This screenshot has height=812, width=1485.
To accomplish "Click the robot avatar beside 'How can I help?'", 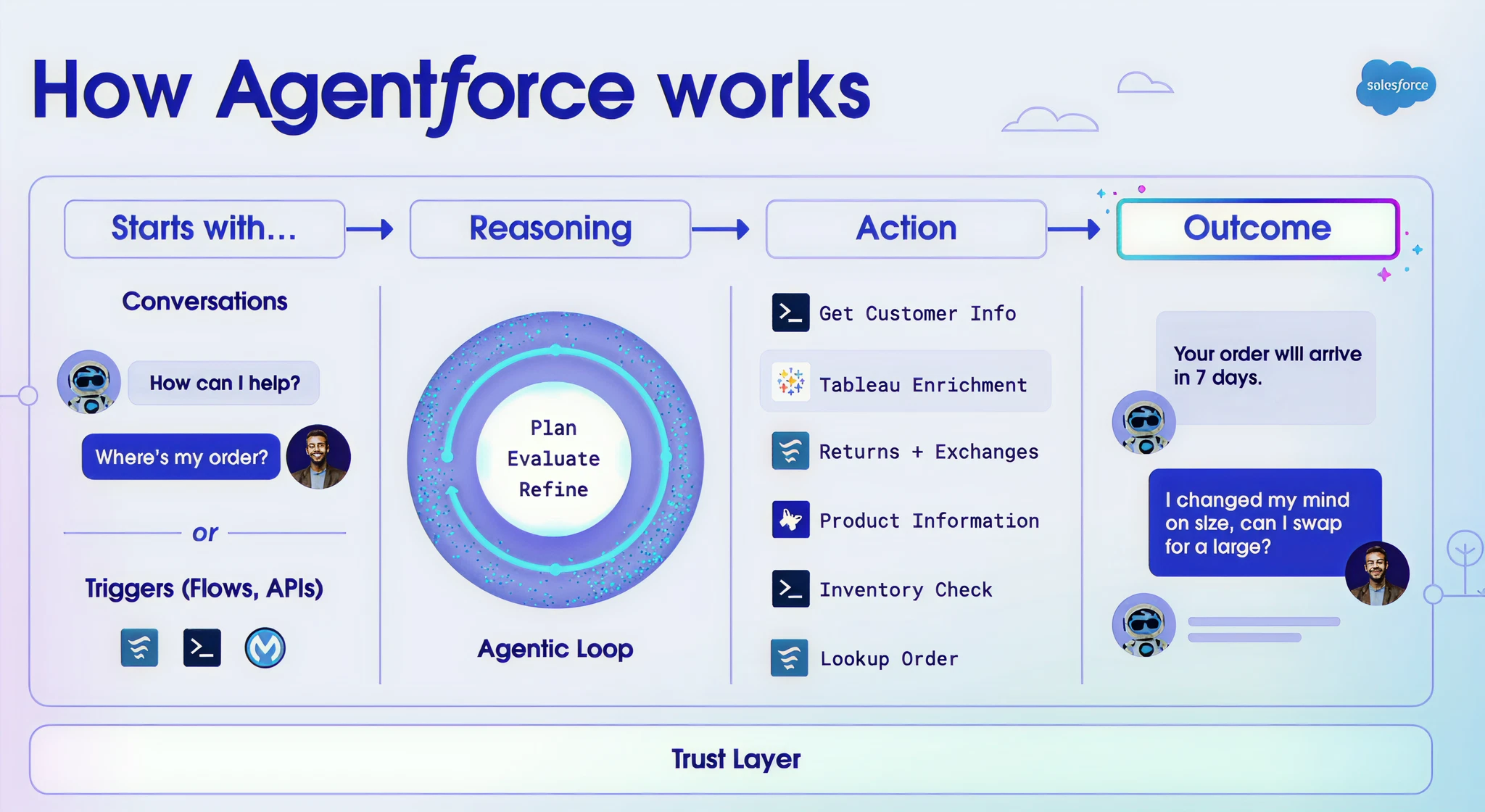I will click(89, 382).
